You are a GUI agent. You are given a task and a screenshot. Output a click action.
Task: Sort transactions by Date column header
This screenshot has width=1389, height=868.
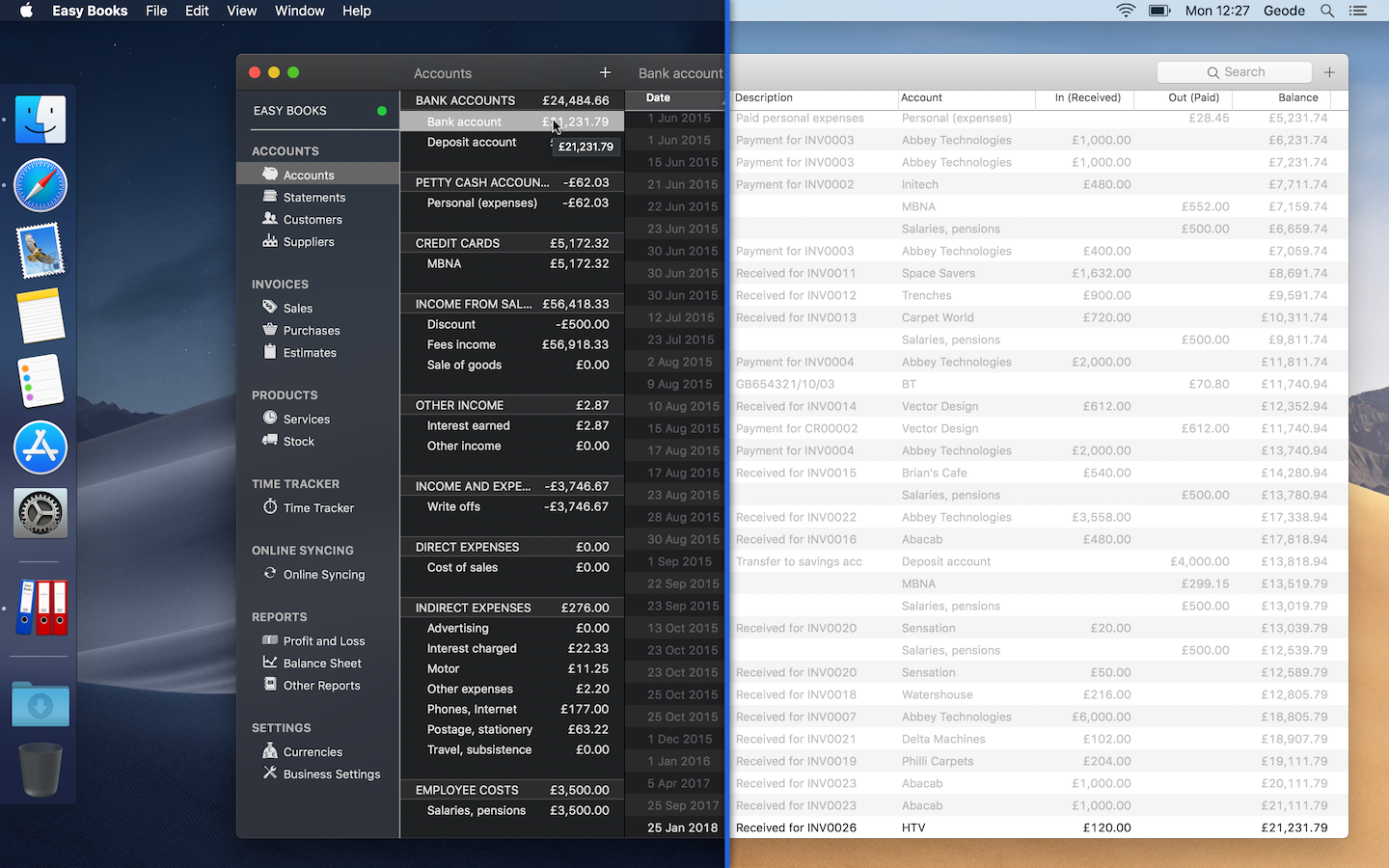(674, 97)
